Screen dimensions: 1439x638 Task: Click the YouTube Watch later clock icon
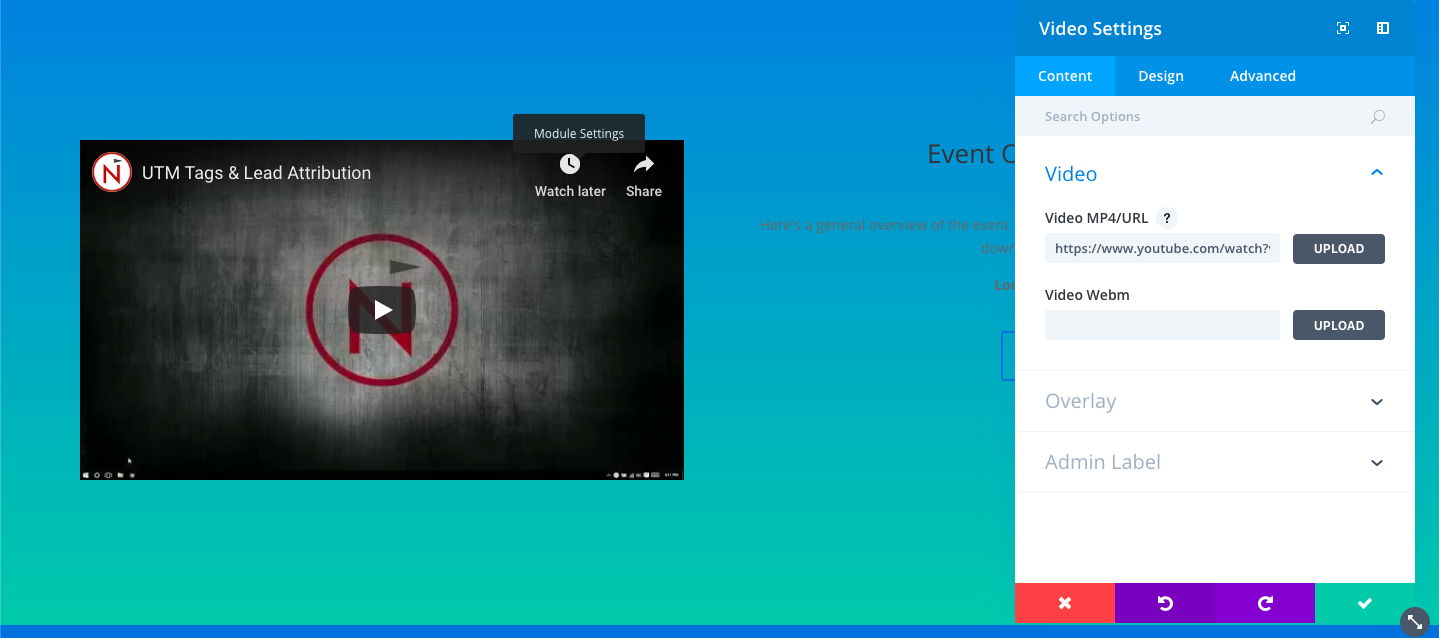tap(570, 165)
